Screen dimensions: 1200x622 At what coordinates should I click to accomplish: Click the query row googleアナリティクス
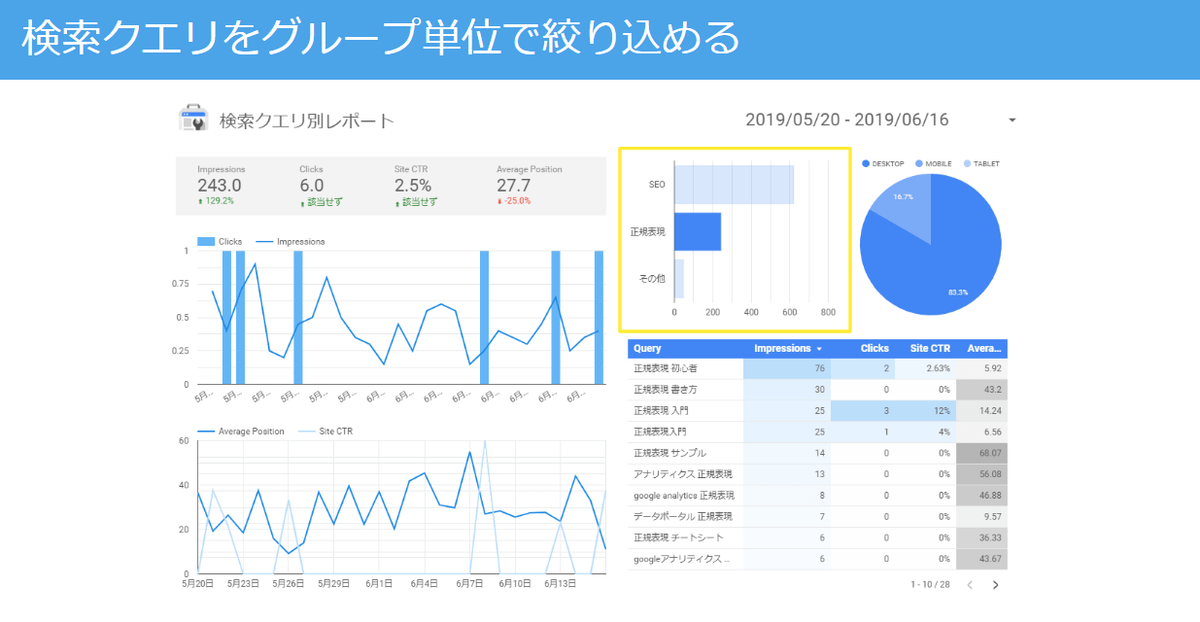click(818, 559)
